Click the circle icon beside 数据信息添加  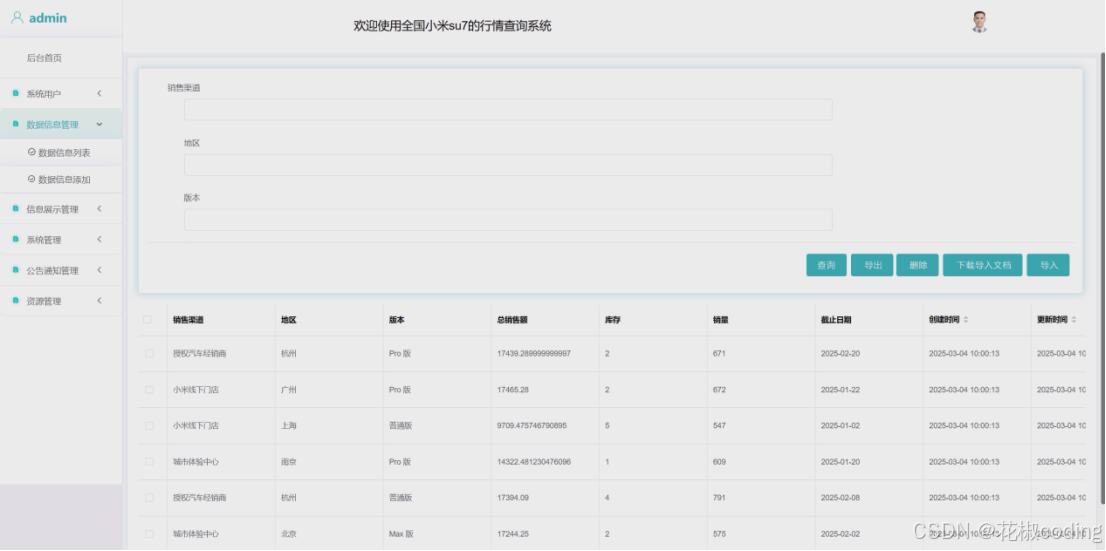(x=31, y=179)
